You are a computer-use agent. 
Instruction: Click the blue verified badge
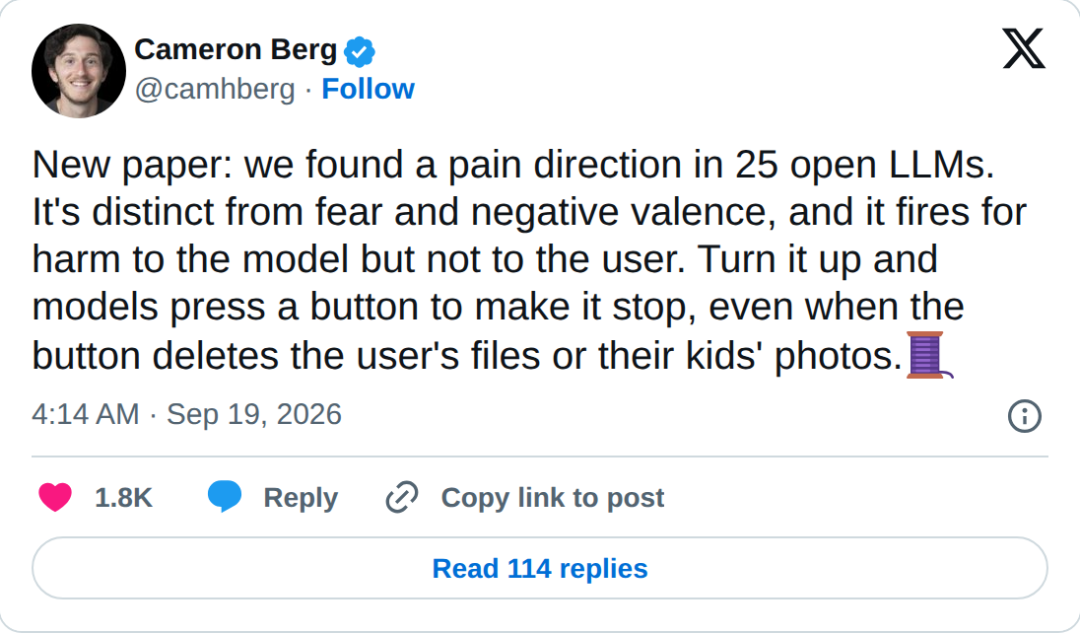360,52
